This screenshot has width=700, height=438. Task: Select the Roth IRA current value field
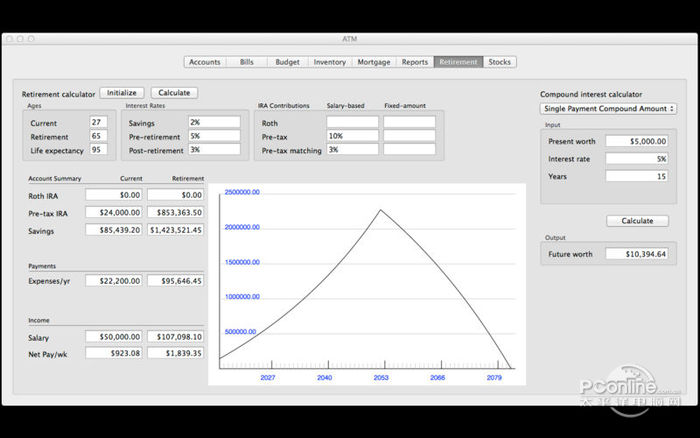tap(114, 195)
